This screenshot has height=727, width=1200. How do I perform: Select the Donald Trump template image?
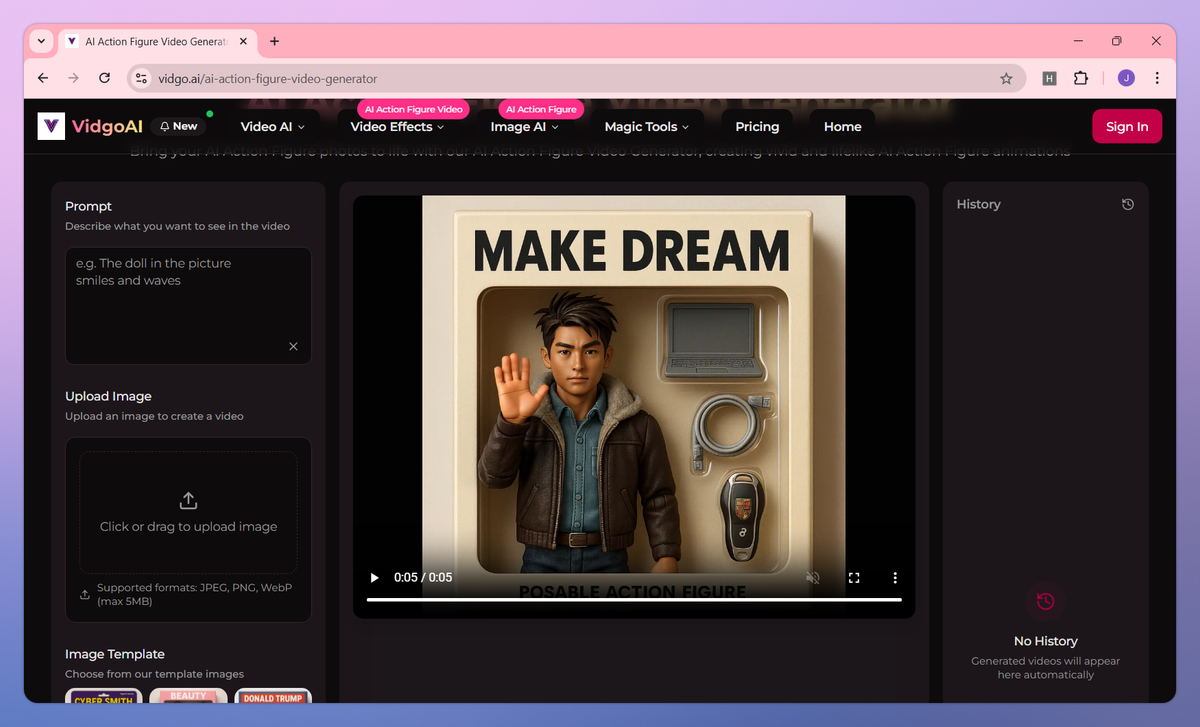click(273, 696)
